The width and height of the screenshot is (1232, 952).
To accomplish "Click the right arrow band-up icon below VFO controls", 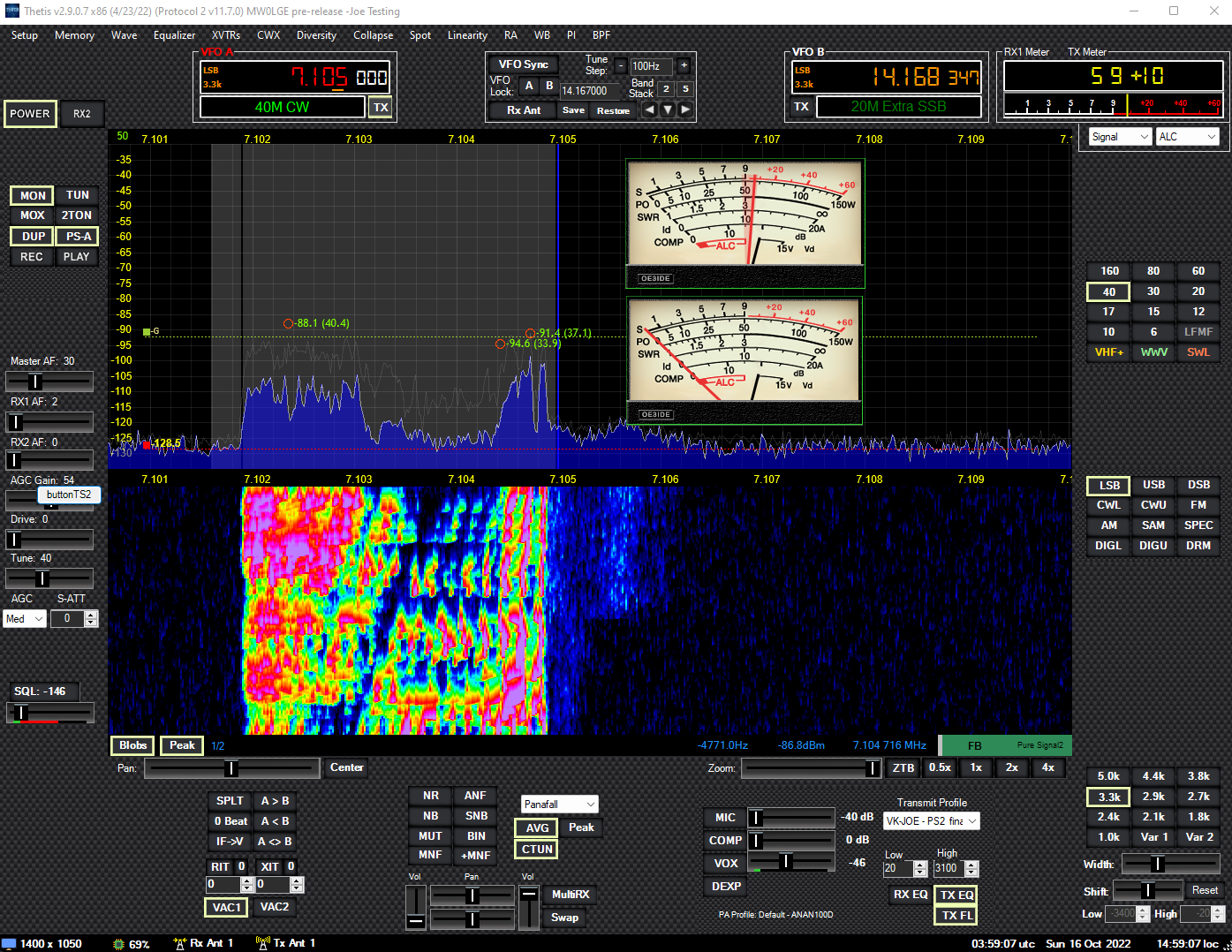I will [x=685, y=110].
